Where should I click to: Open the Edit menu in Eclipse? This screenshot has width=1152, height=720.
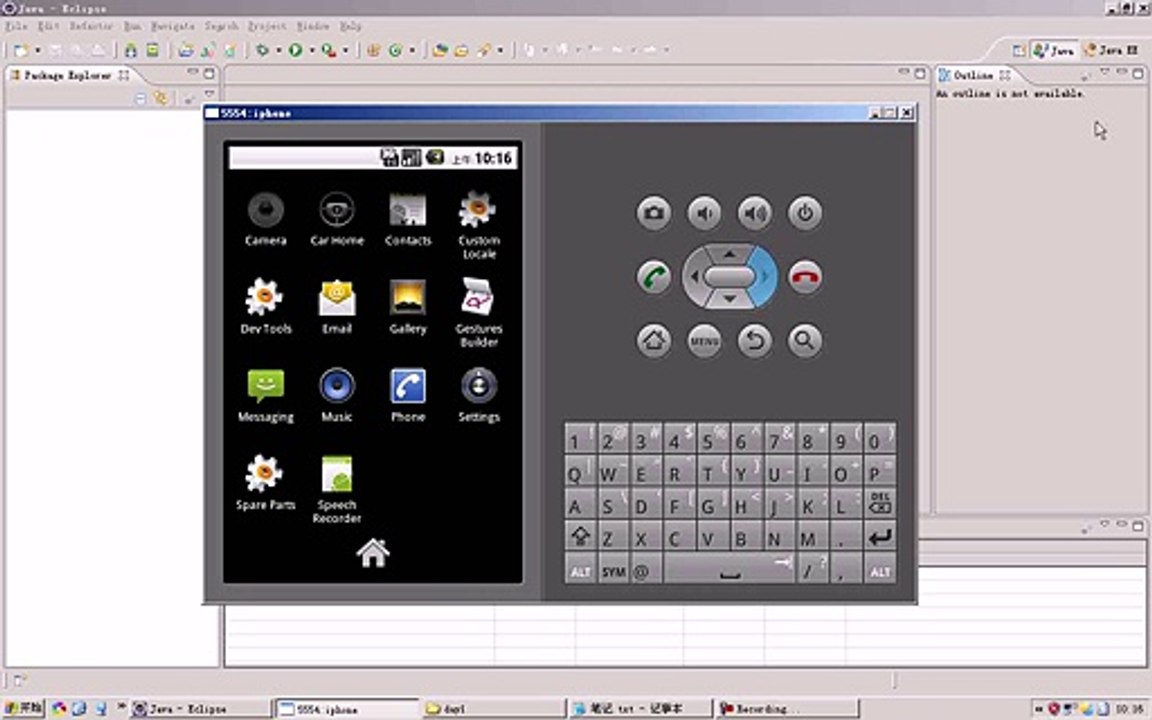tap(48, 26)
